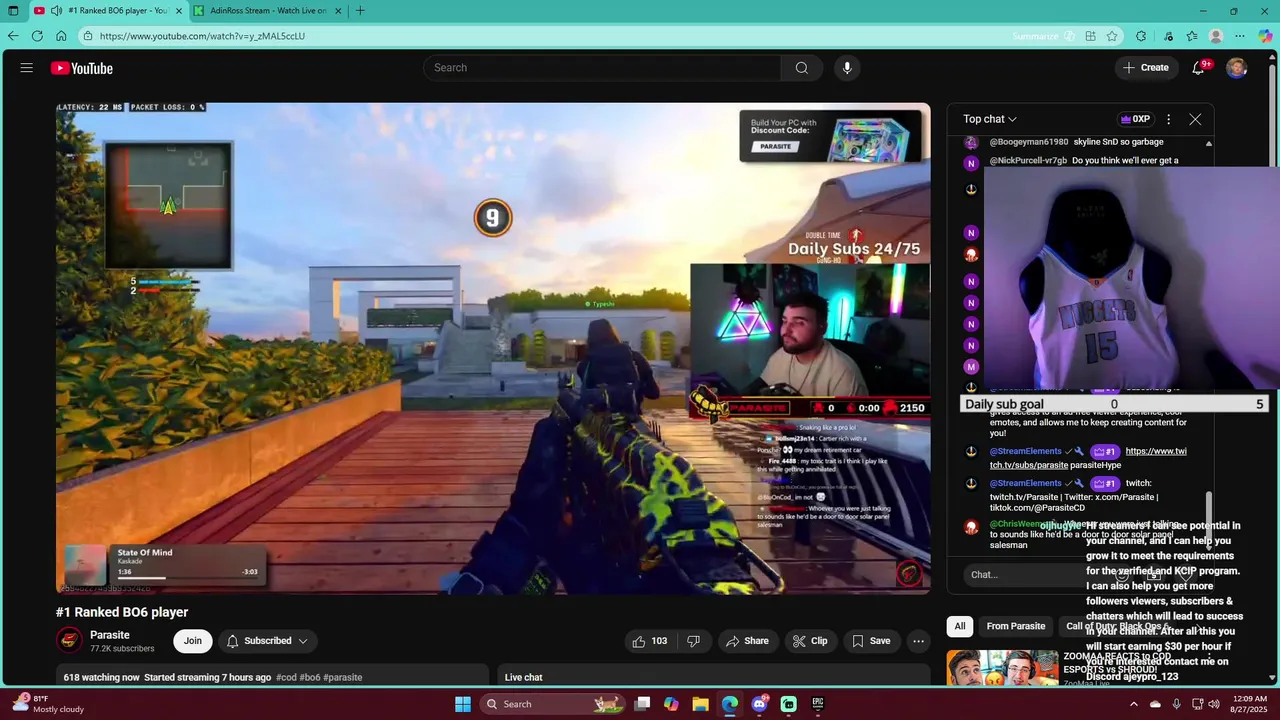
Task: Click the video player area
Action: pyautogui.click(x=493, y=348)
